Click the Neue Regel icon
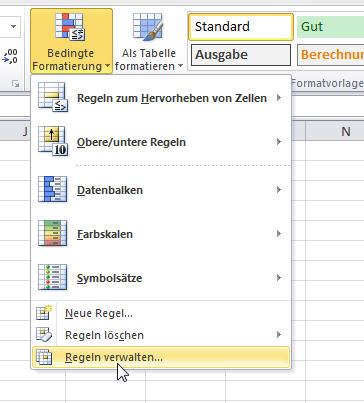The width and height of the screenshot is (364, 403). pyautogui.click(x=44, y=312)
